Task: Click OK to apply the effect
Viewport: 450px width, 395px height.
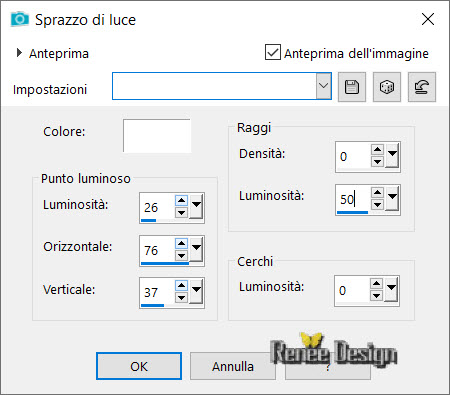Action: [139, 366]
